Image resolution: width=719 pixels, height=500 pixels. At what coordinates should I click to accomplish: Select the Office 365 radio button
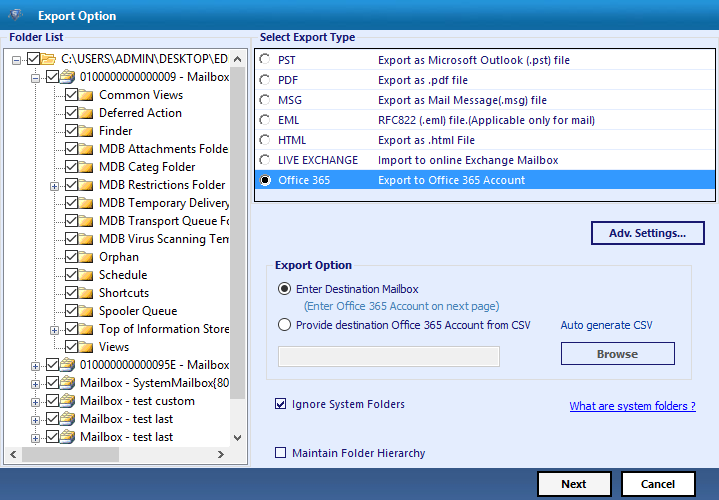265,180
